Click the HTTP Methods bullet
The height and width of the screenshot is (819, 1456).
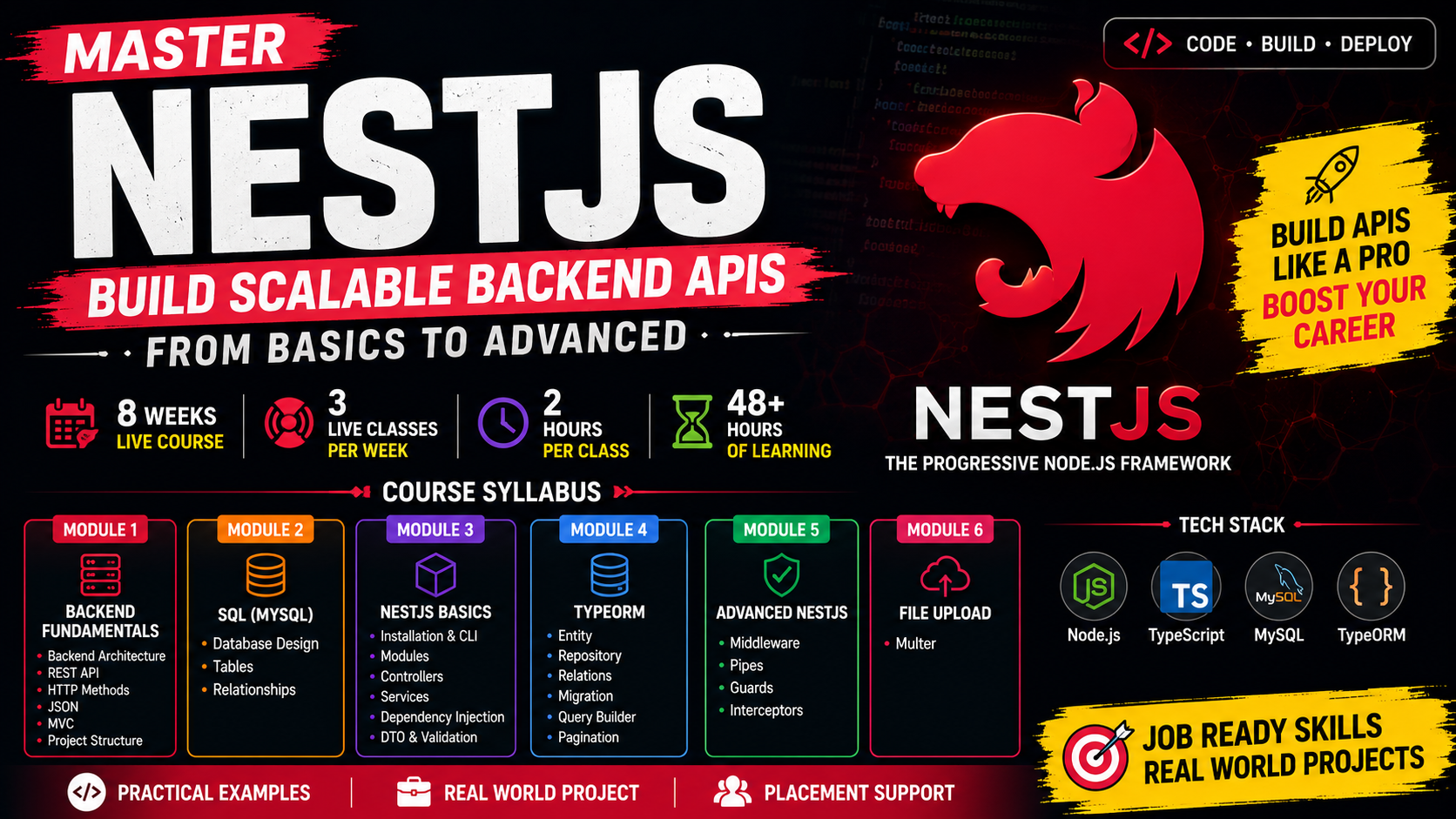(88, 690)
